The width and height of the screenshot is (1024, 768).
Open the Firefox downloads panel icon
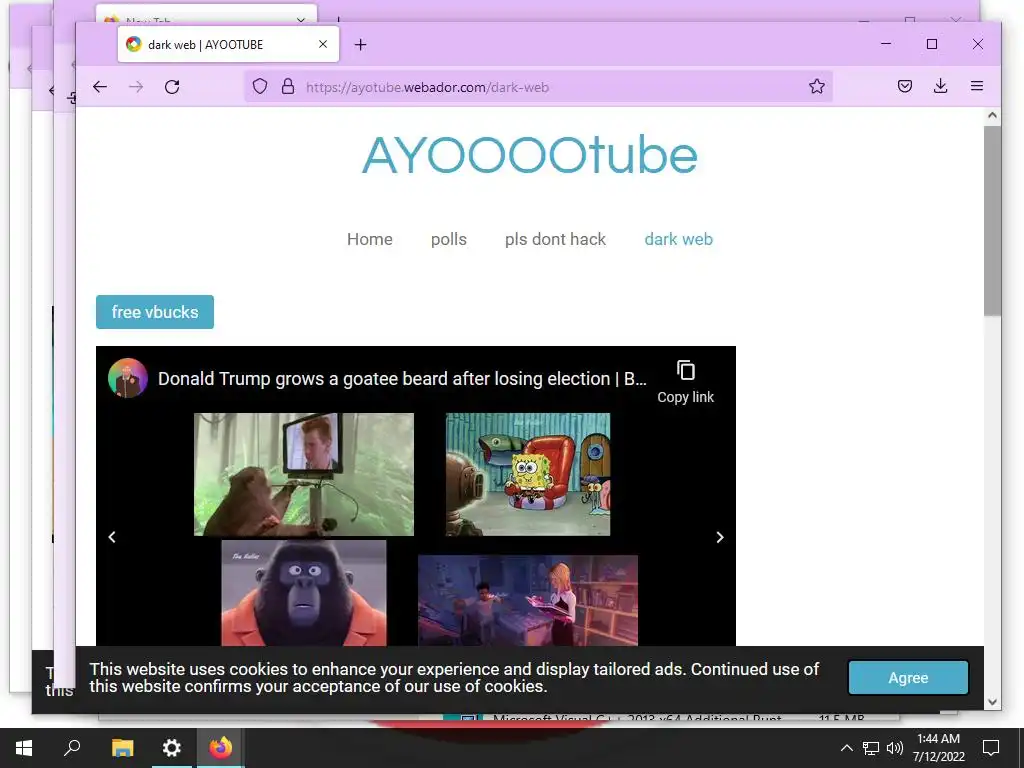(940, 86)
